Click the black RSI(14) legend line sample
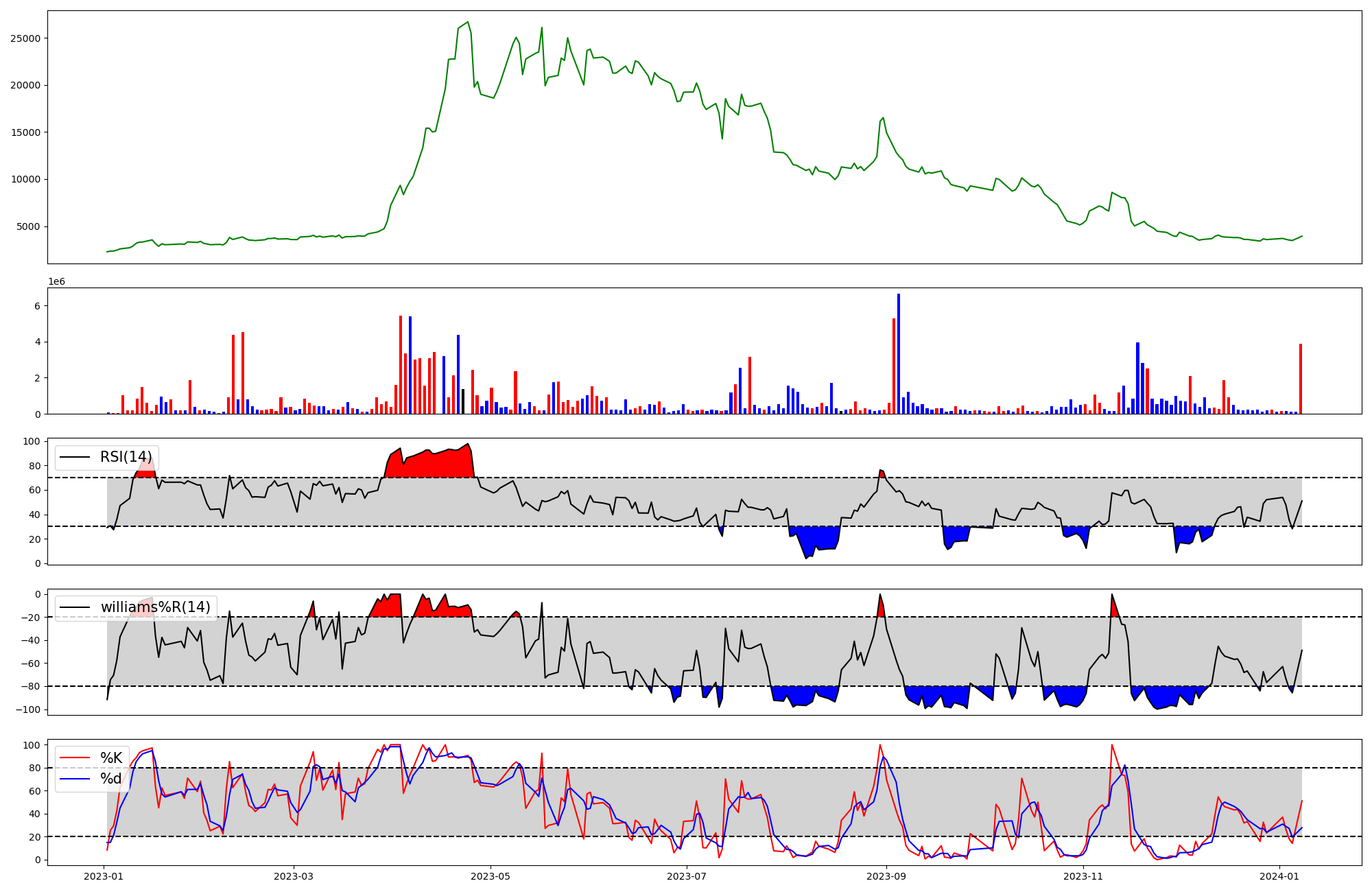 pyautogui.click(x=75, y=457)
